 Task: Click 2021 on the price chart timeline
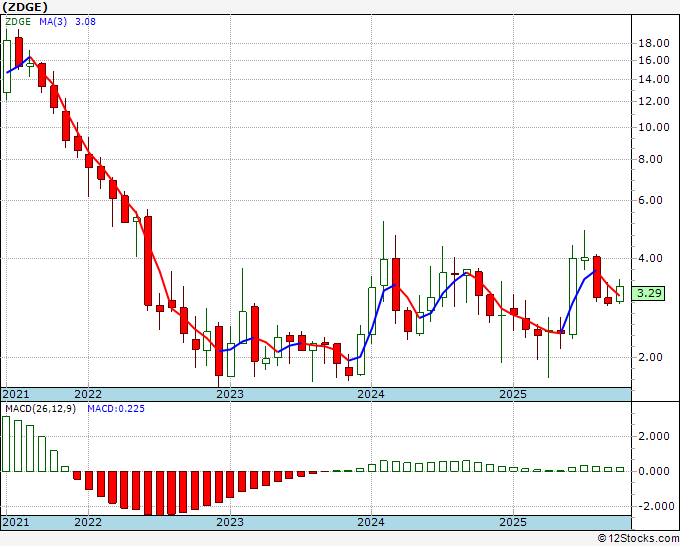pos(16,394)
